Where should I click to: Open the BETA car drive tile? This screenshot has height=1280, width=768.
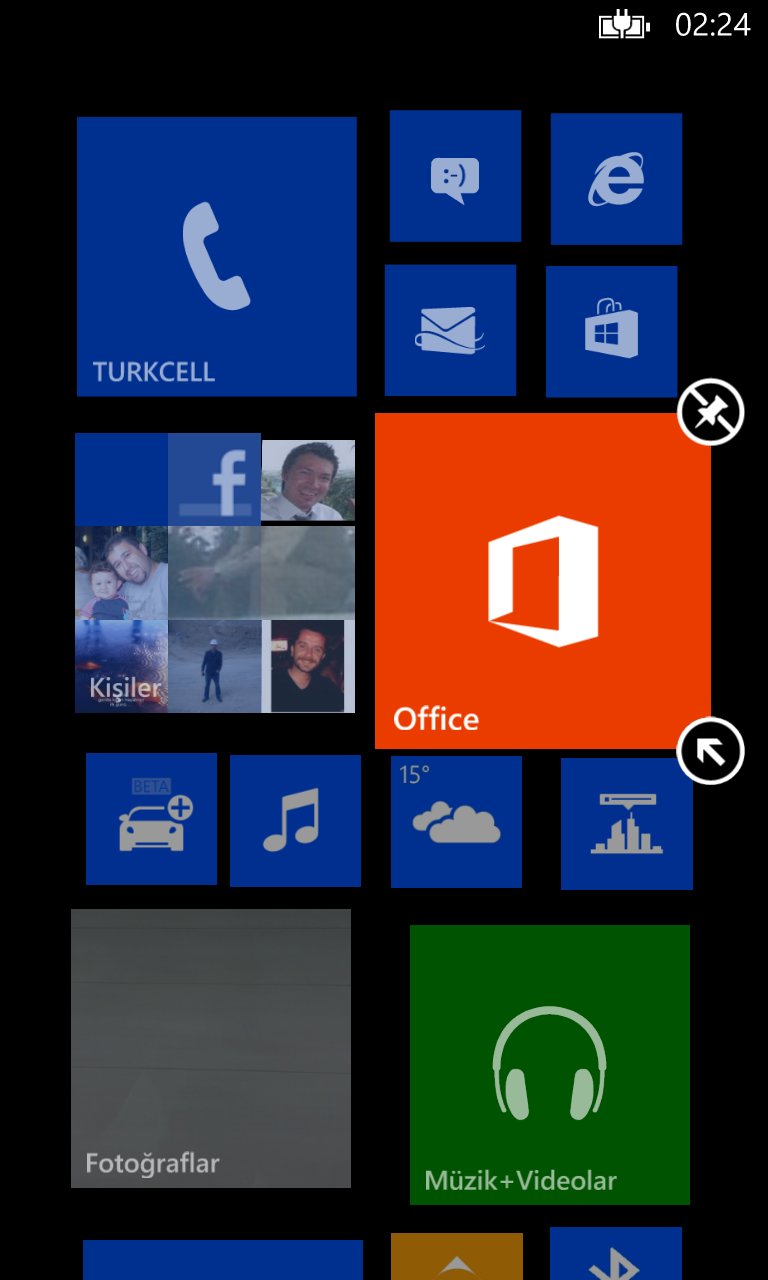point(151,819)
